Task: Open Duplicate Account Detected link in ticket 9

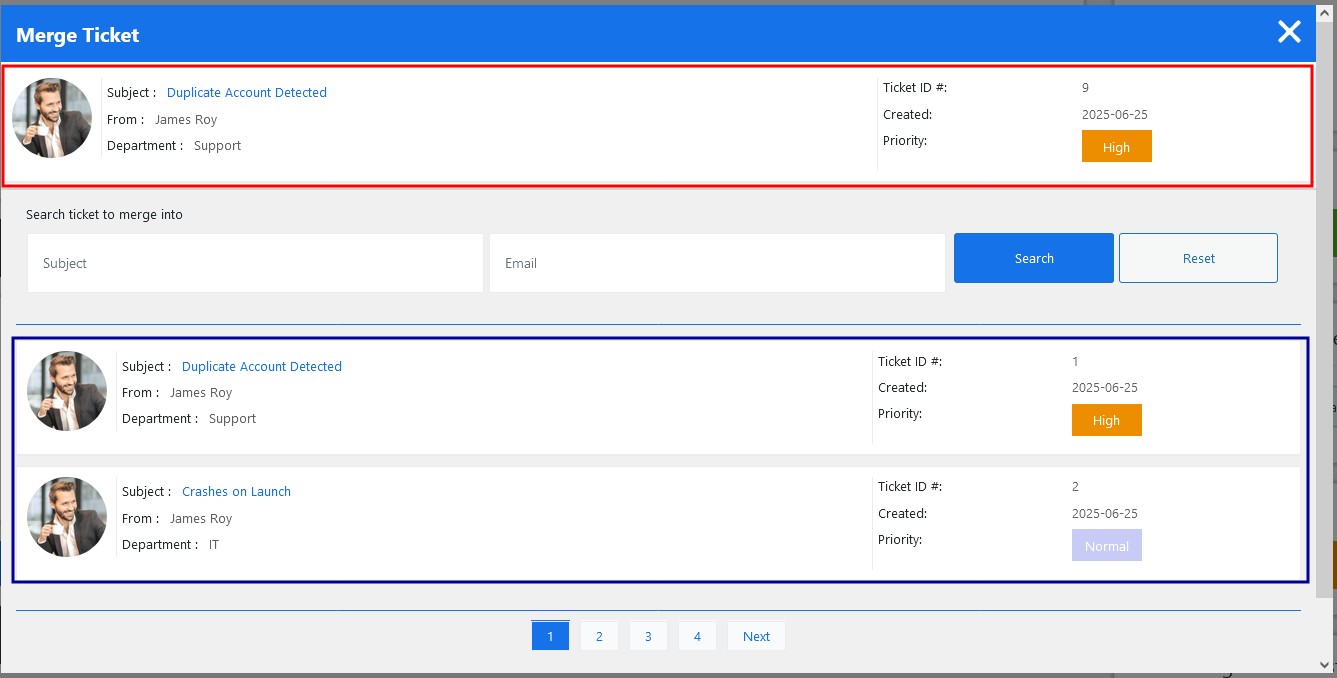Action: tap(246, 93)
